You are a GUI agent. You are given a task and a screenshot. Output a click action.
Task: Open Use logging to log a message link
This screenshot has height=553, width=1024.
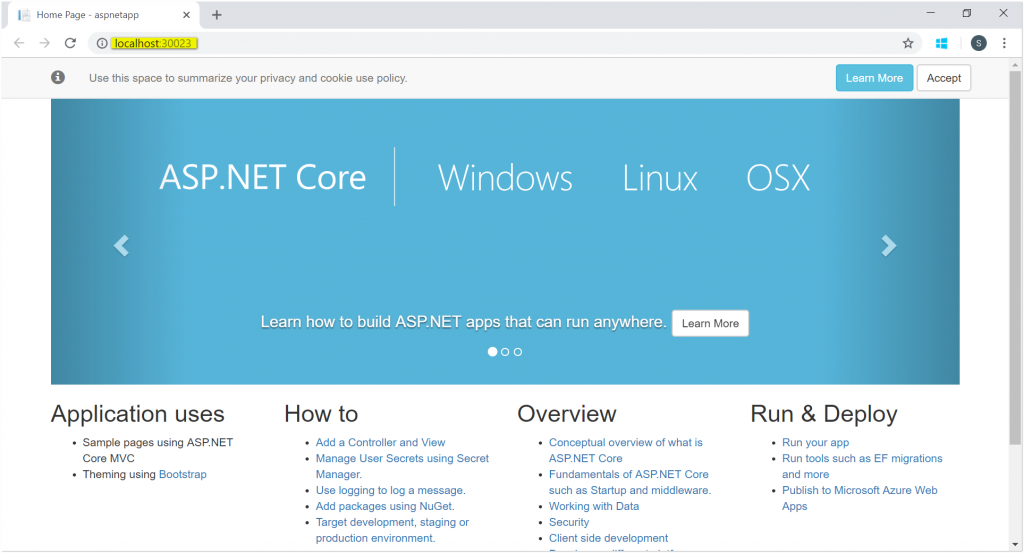click(391, 490)
